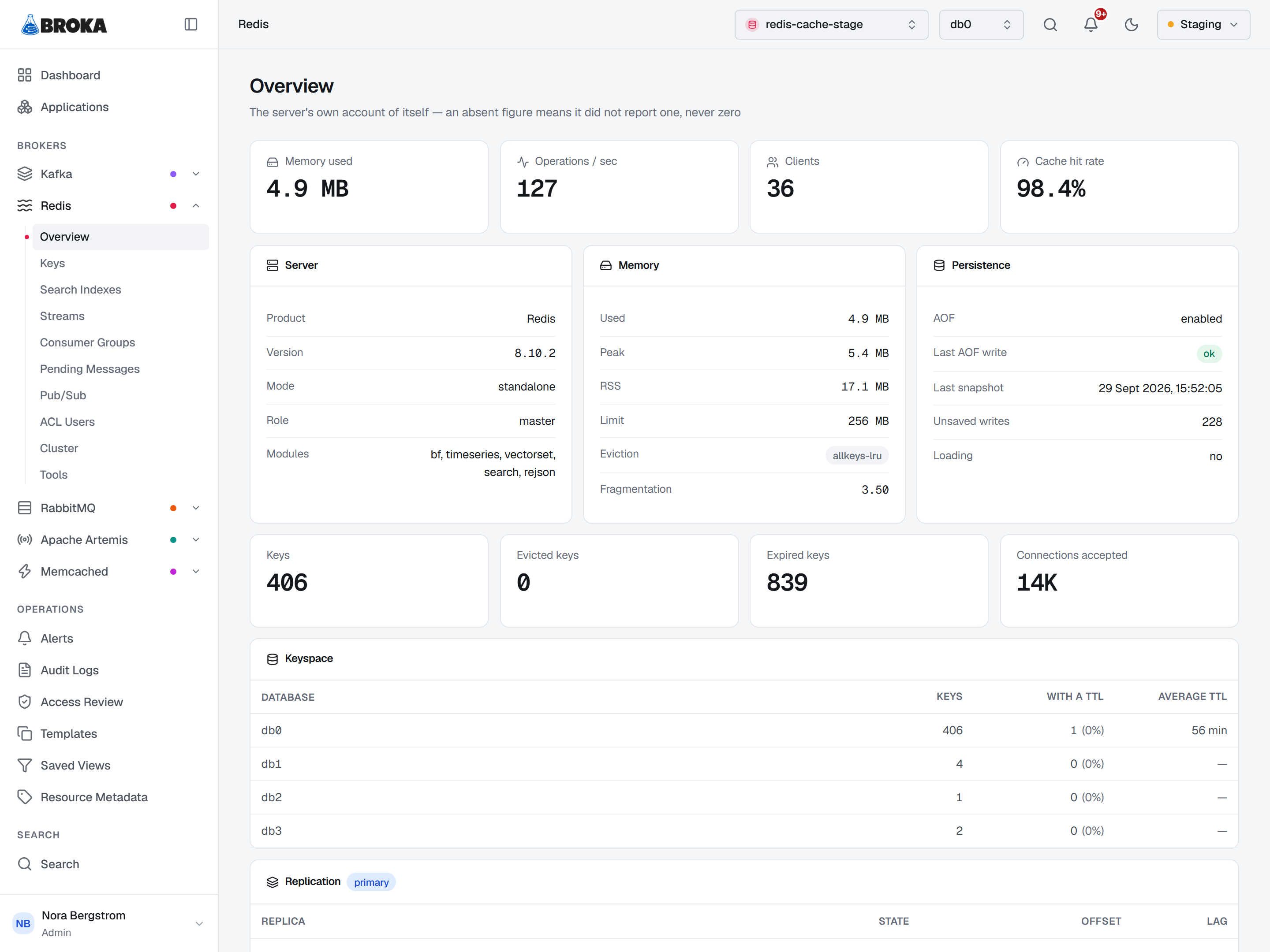This screenshot has height=952, width=1270.
Task: Click the Memcached lightning icon
Action: pos(25,572)
